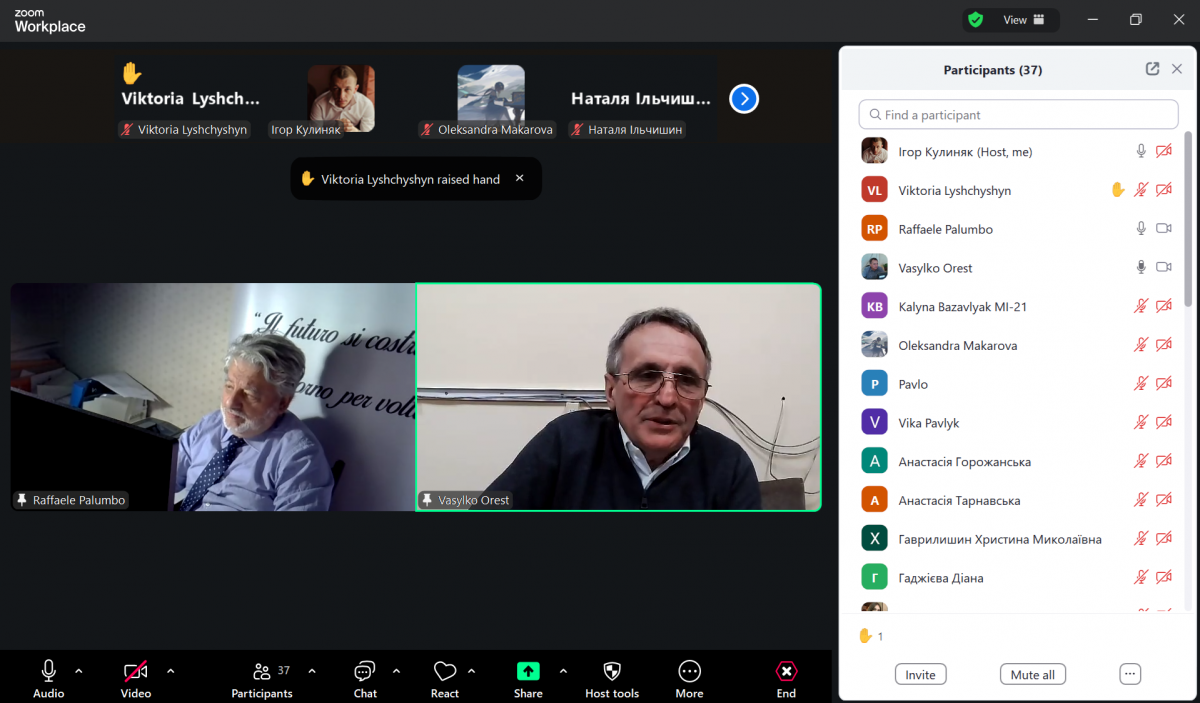This screenshot has width=1200, height=703.
Task: Pop out the Participants panel
Action: point(1152,69)
